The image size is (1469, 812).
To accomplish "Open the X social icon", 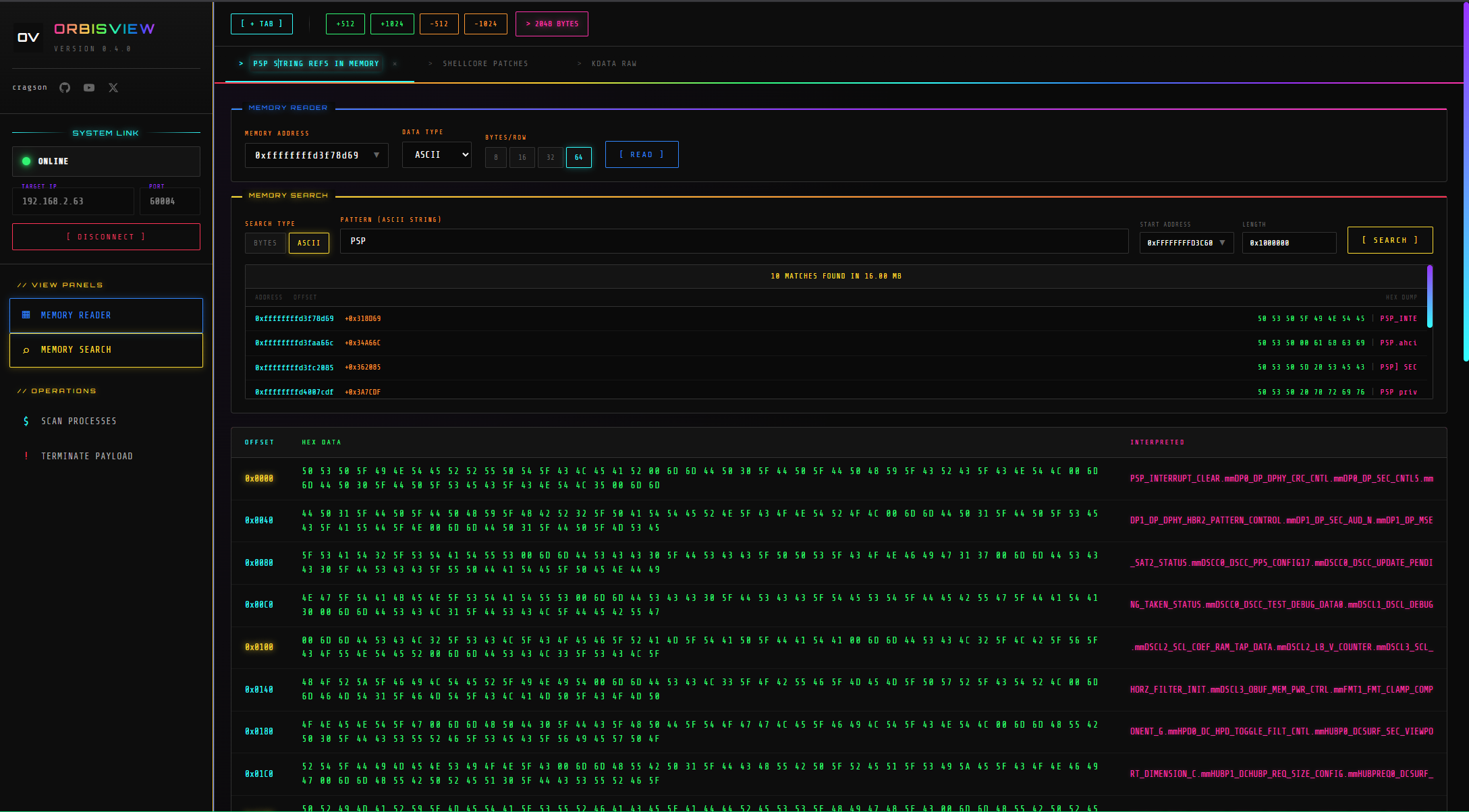I will (x=113, y=88).
